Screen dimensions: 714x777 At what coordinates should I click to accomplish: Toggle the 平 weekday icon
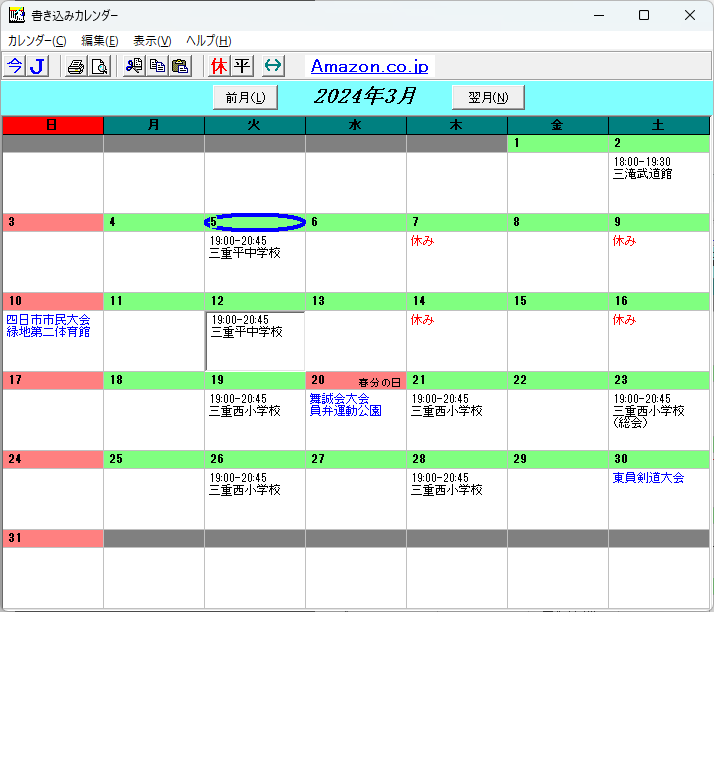pyautogui.click(x=242, y=66)
